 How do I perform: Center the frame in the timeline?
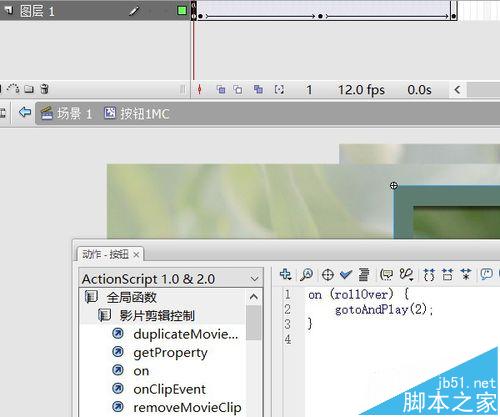(x=199, y=89)
